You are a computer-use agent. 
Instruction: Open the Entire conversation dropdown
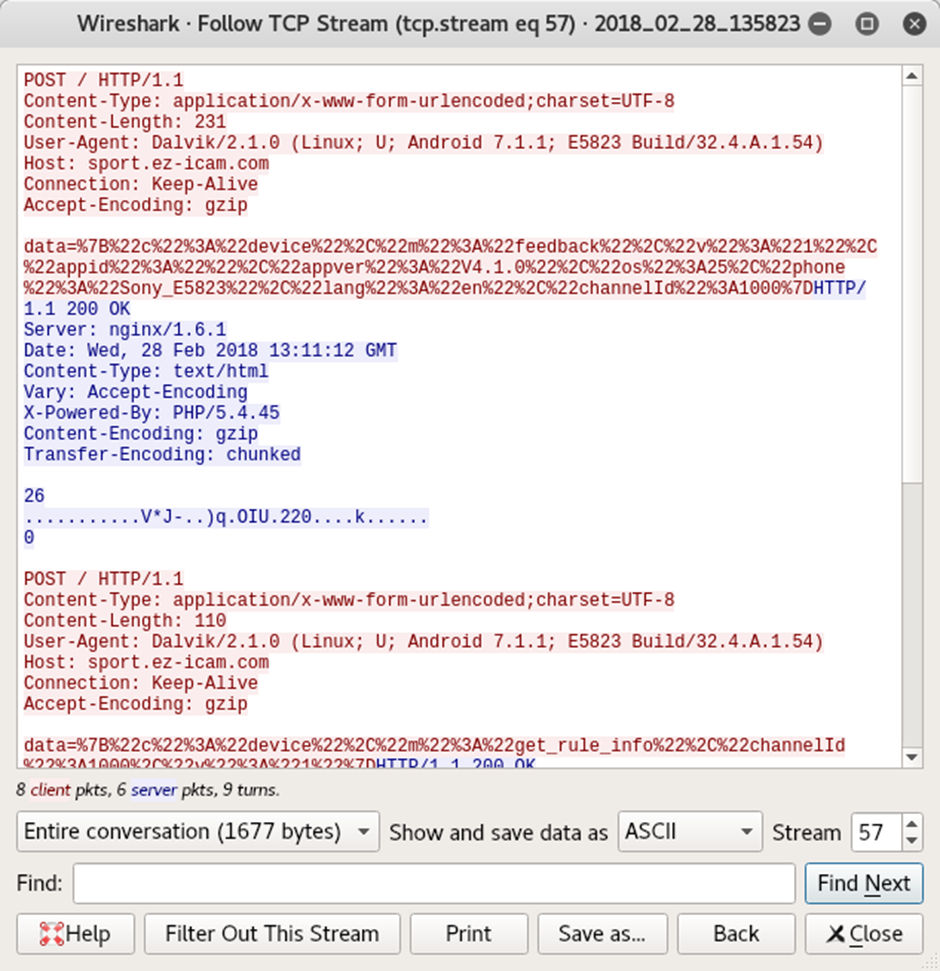point(198,832)
